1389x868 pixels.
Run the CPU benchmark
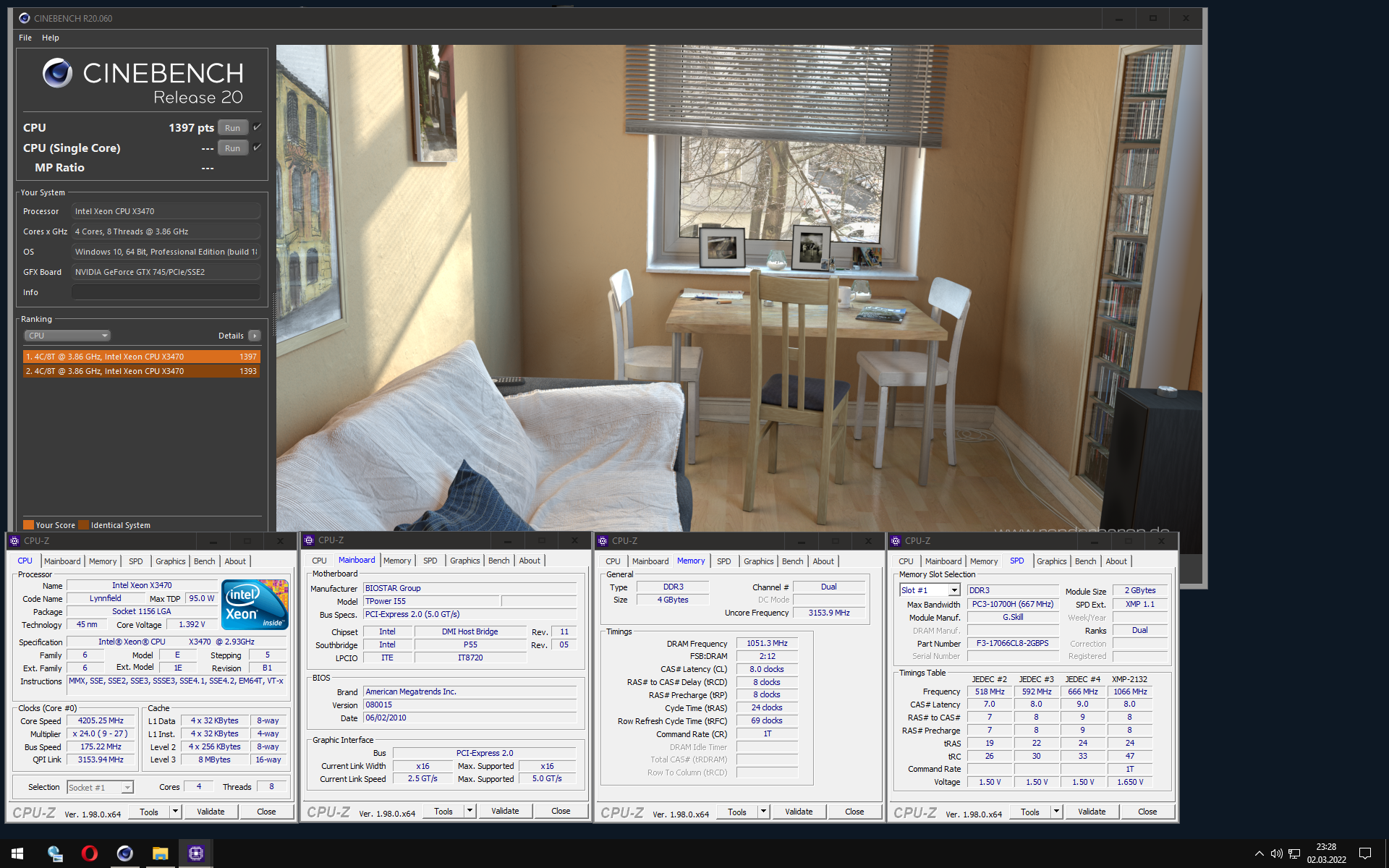(232, 128)
